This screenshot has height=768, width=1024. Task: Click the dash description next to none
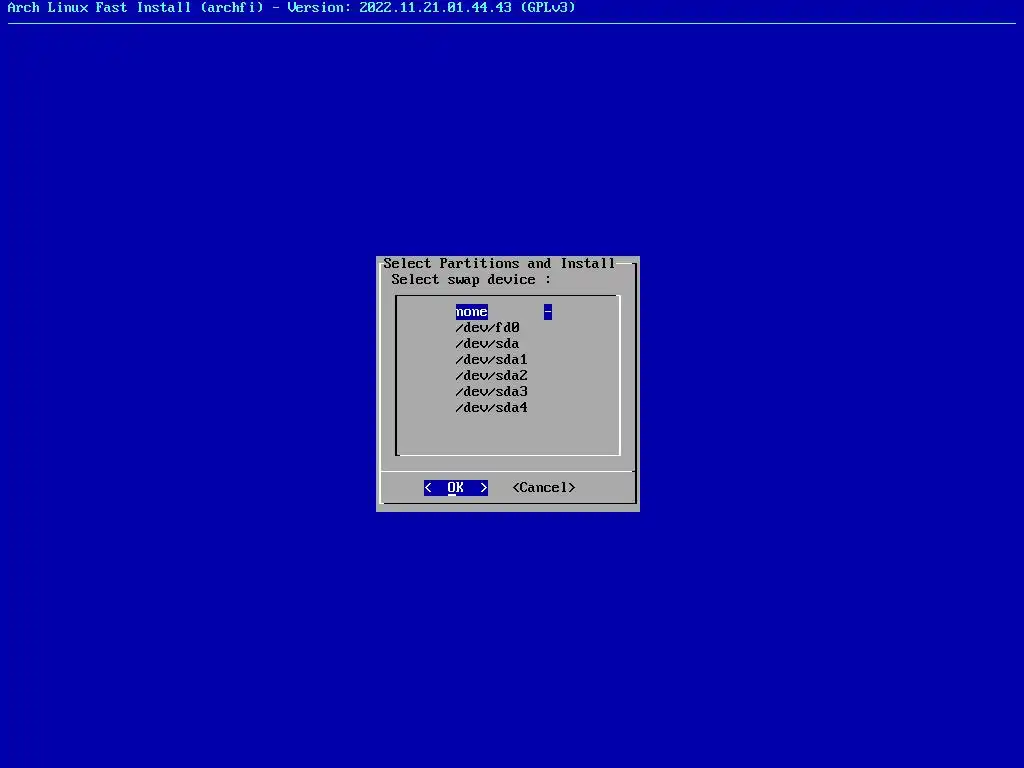point(548,312)
